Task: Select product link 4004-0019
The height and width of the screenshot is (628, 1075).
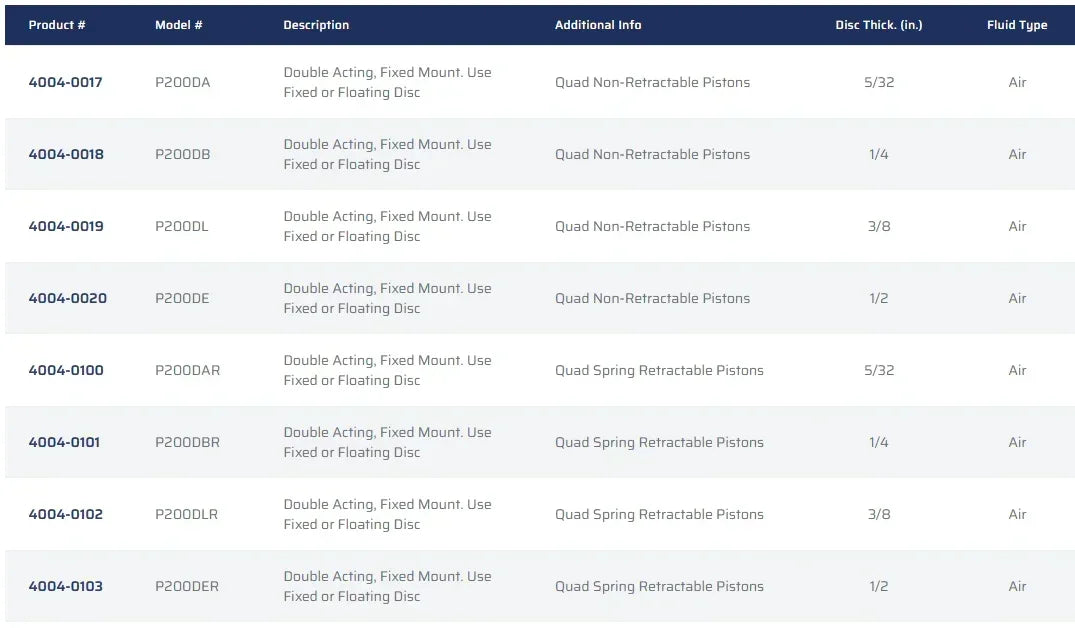Action: [66, 226]
